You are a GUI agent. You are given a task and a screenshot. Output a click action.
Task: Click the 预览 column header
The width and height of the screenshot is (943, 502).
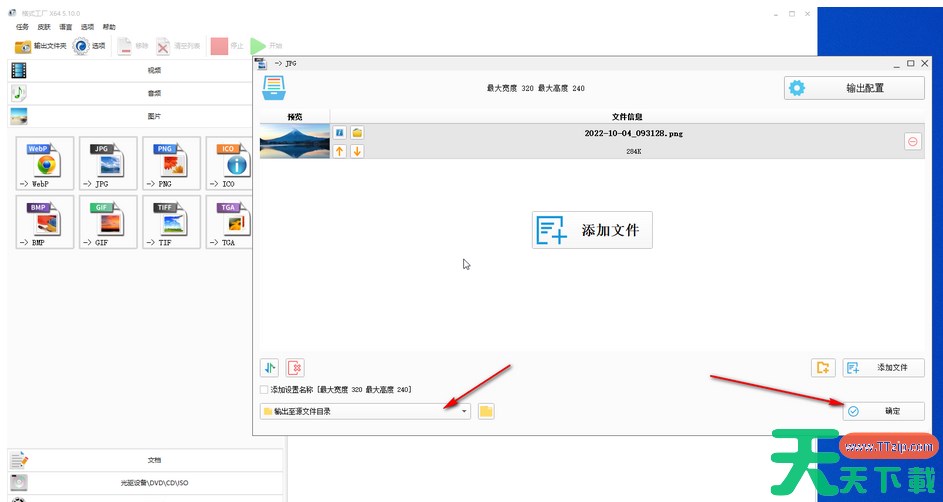click(295, 117)
